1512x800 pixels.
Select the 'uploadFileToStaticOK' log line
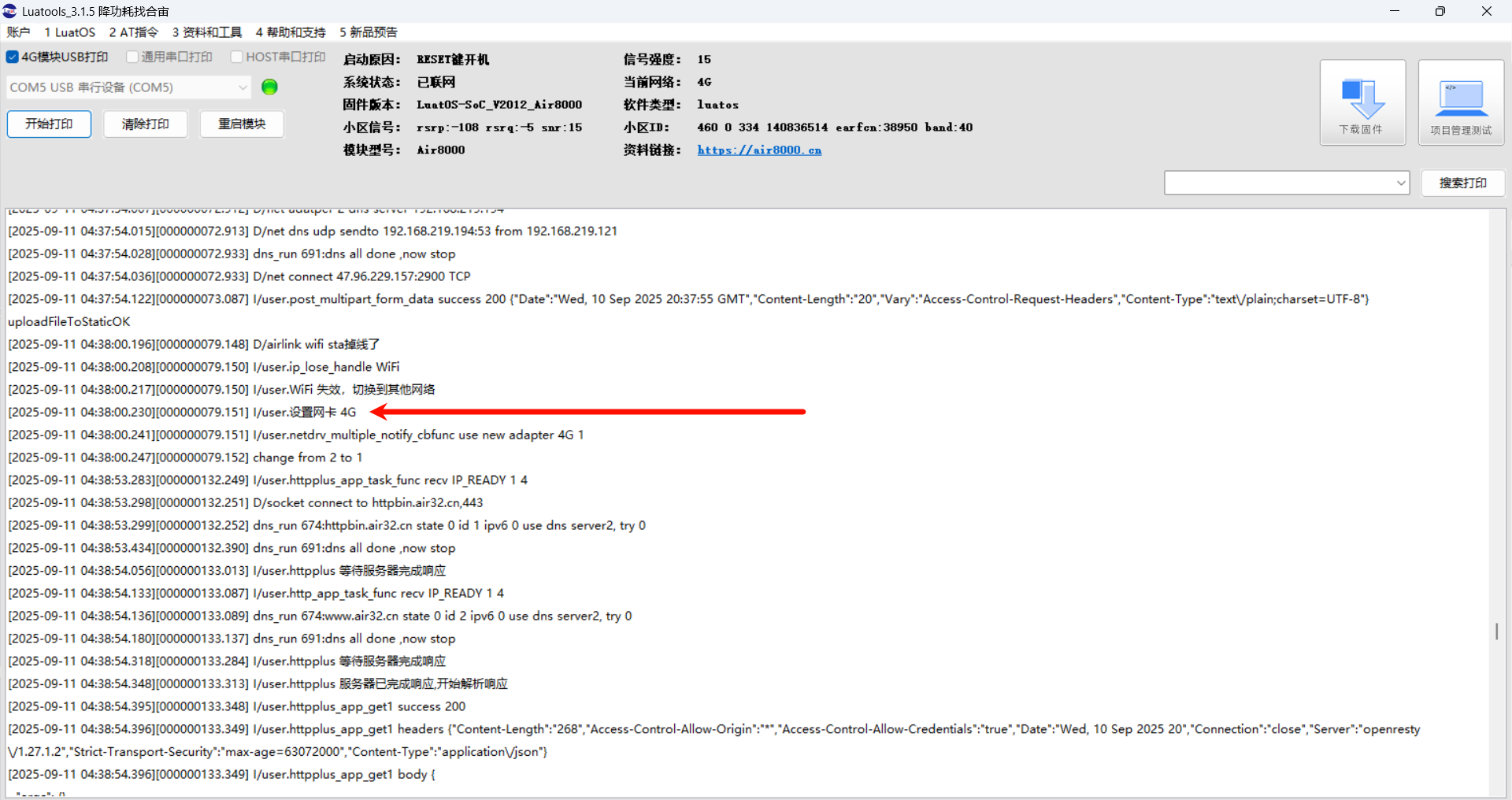(69, 321)
